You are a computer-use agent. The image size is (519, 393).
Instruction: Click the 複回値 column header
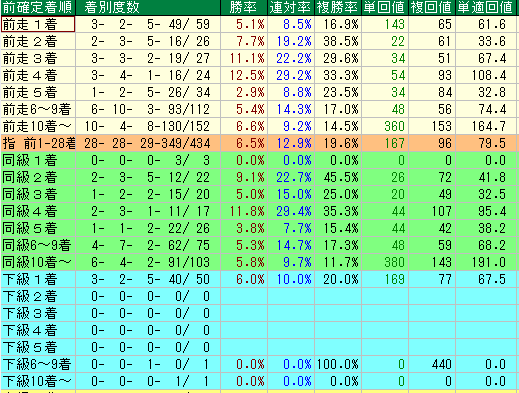point(432,7)
